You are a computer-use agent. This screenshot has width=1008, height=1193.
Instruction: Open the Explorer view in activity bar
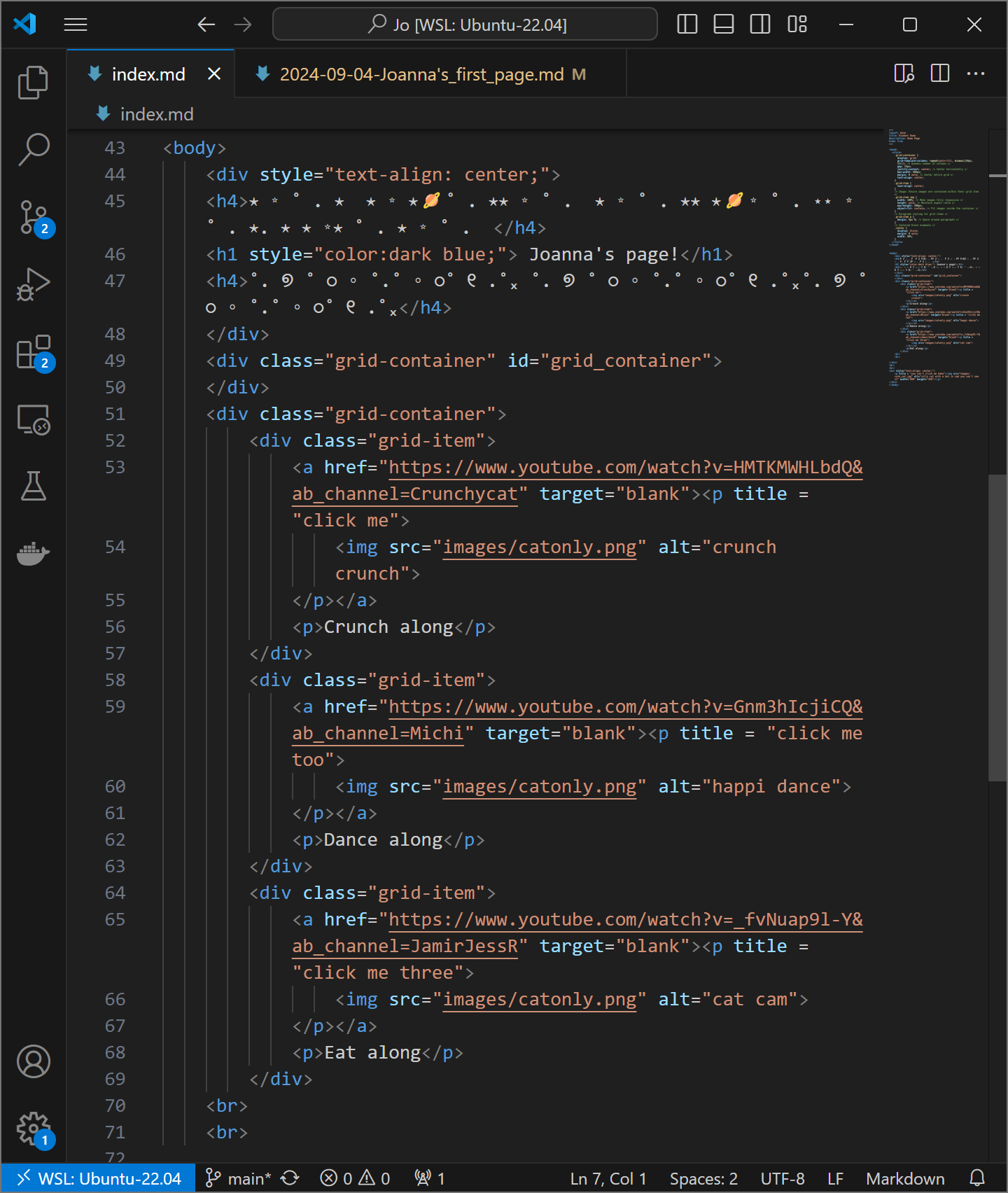coord(33,83)
